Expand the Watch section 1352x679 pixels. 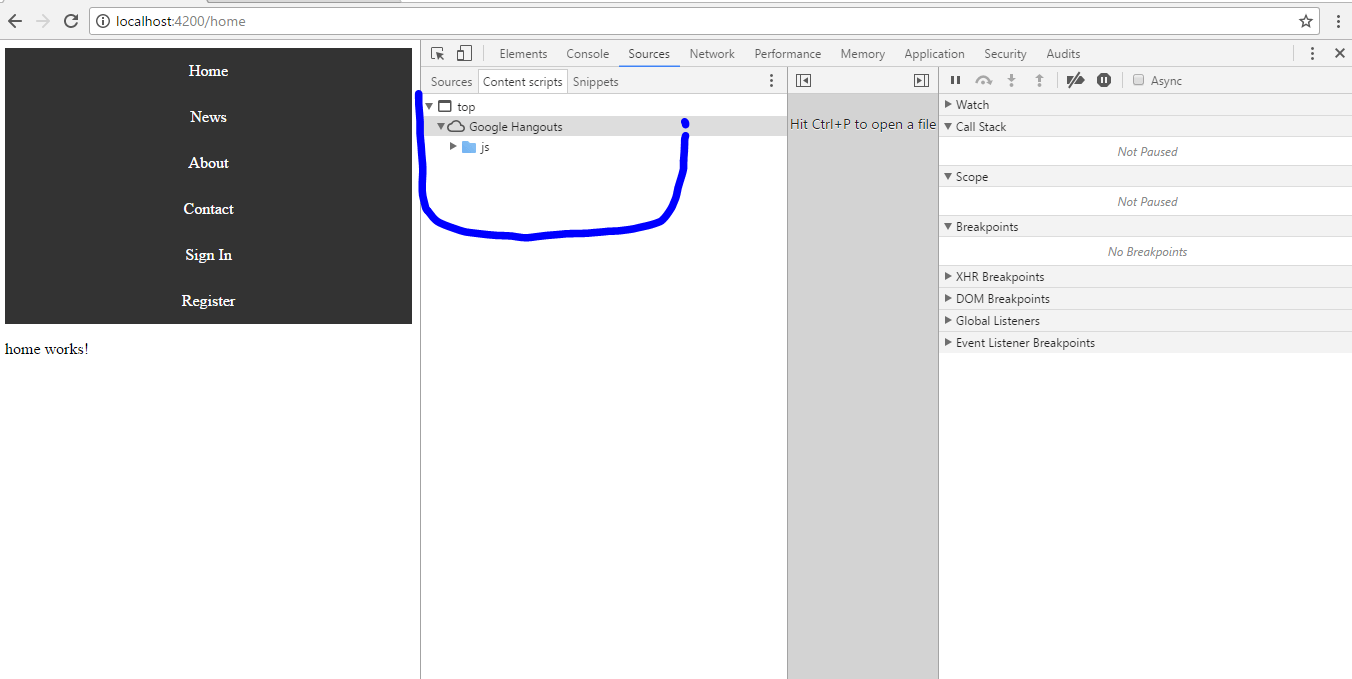pyautogui.click(x=949, y=105)
